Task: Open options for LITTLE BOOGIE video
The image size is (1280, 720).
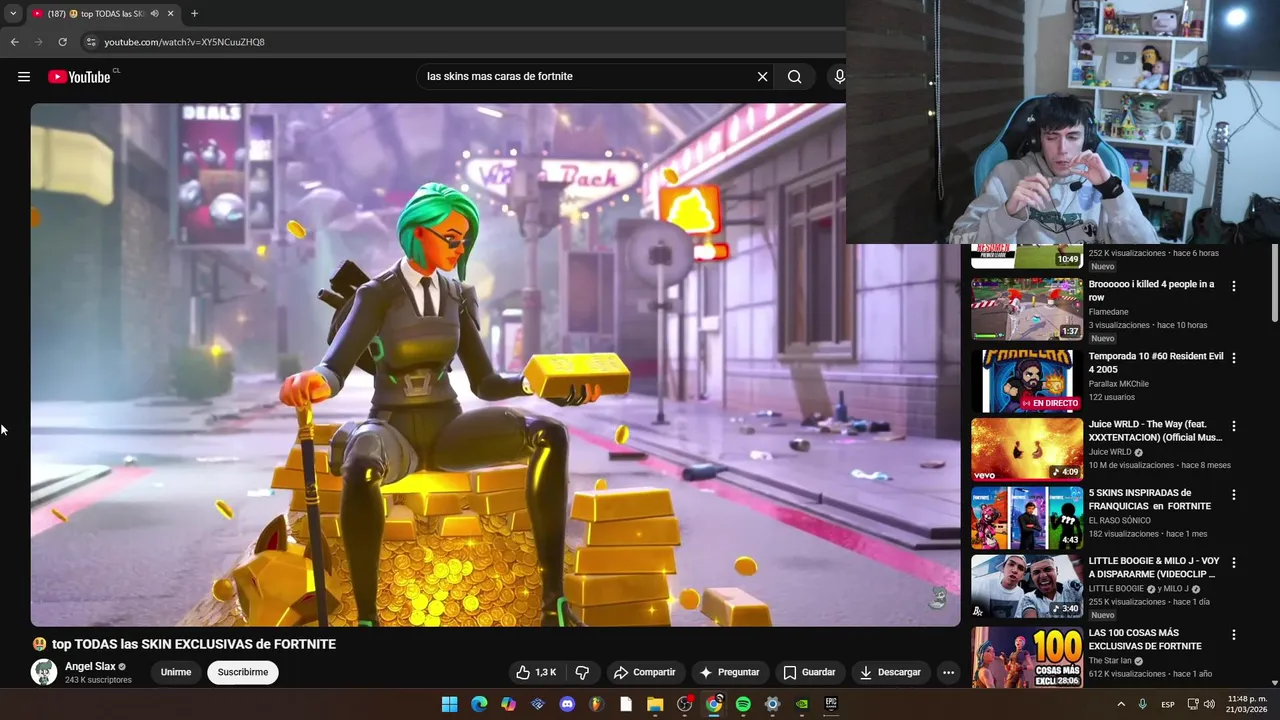Action: (x=1233, y=563)
